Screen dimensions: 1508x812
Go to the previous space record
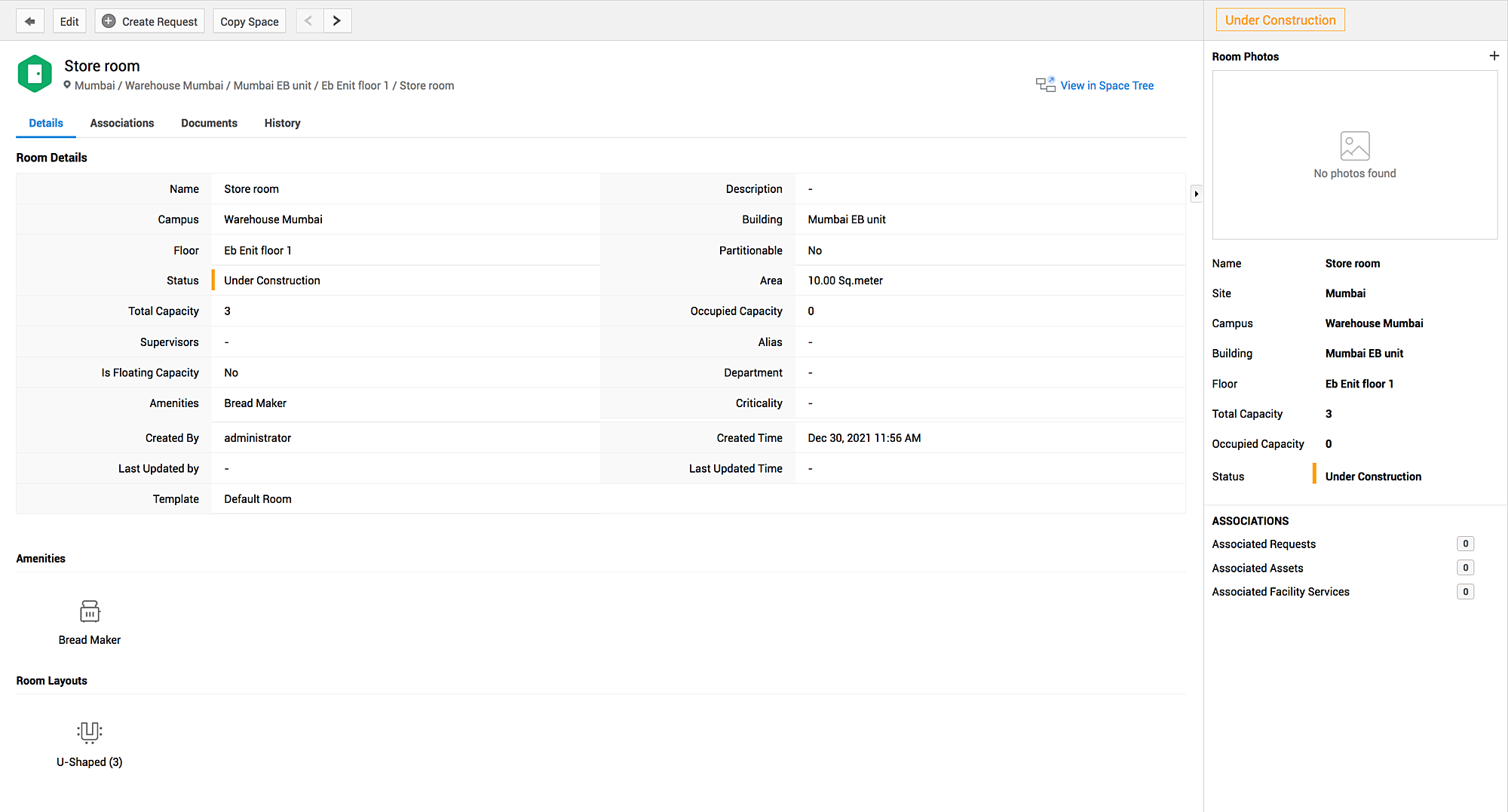309,21
